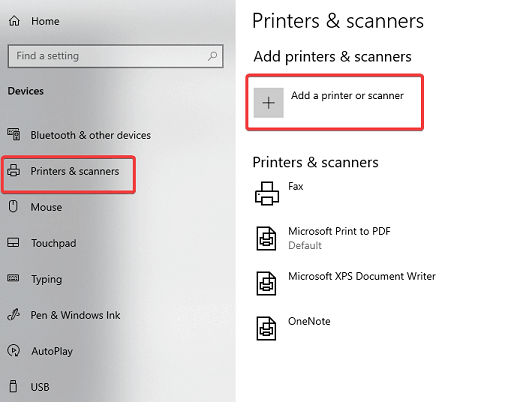Click the search magnifier icon

click(x=212, y=56)
